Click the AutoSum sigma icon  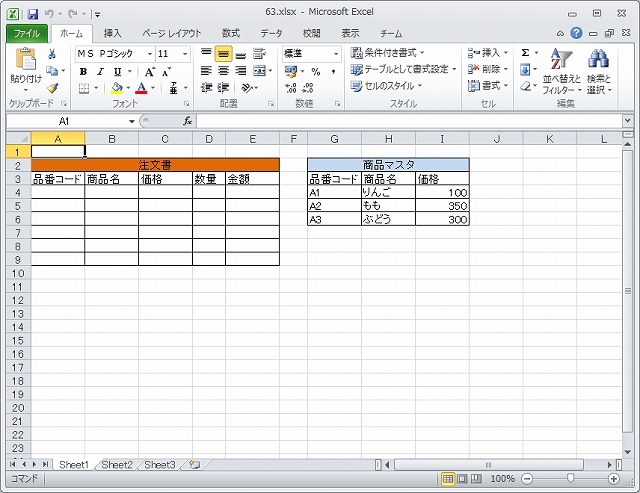tap(524, 53)
